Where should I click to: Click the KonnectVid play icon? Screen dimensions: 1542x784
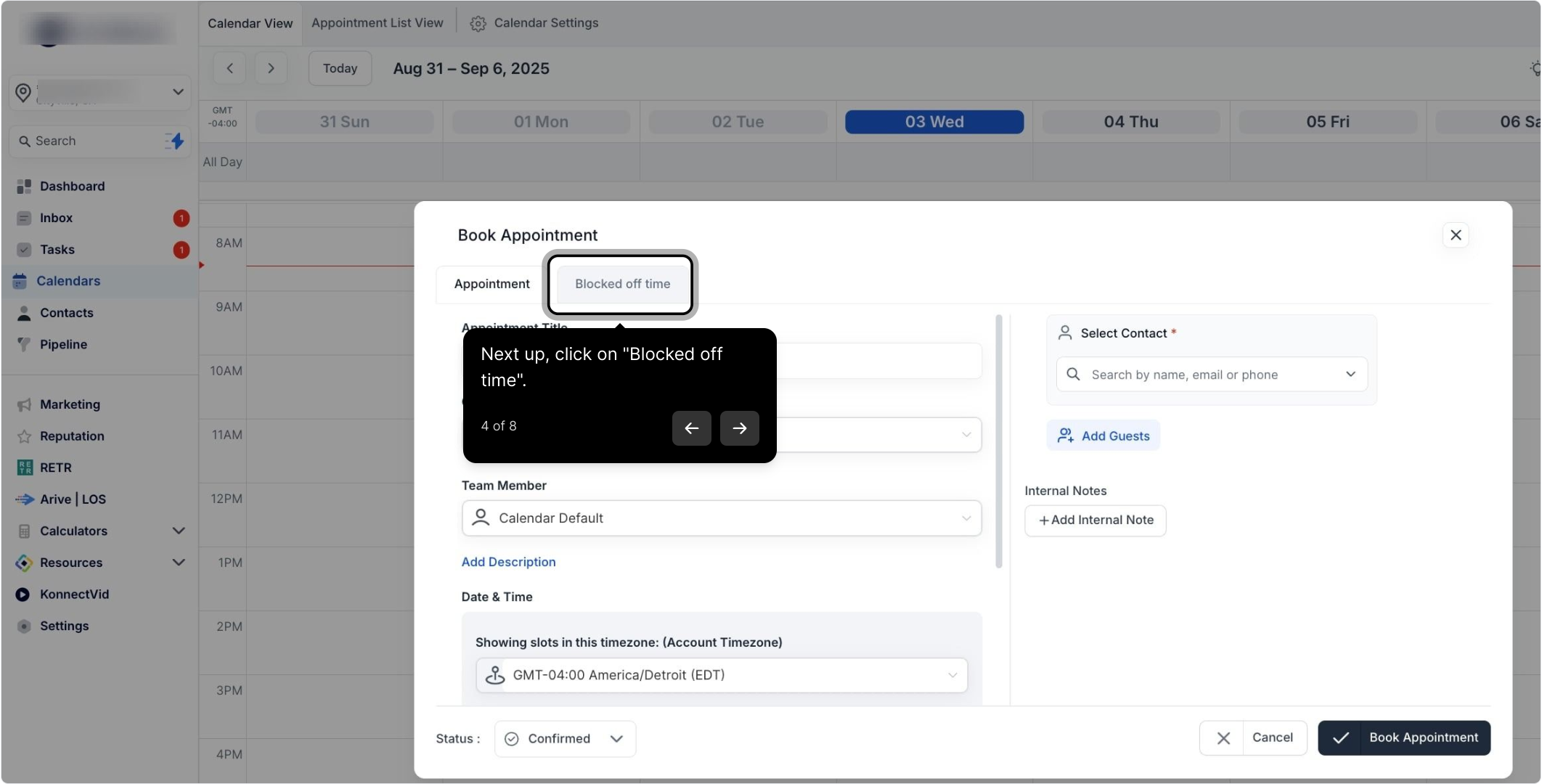[23, 594]
